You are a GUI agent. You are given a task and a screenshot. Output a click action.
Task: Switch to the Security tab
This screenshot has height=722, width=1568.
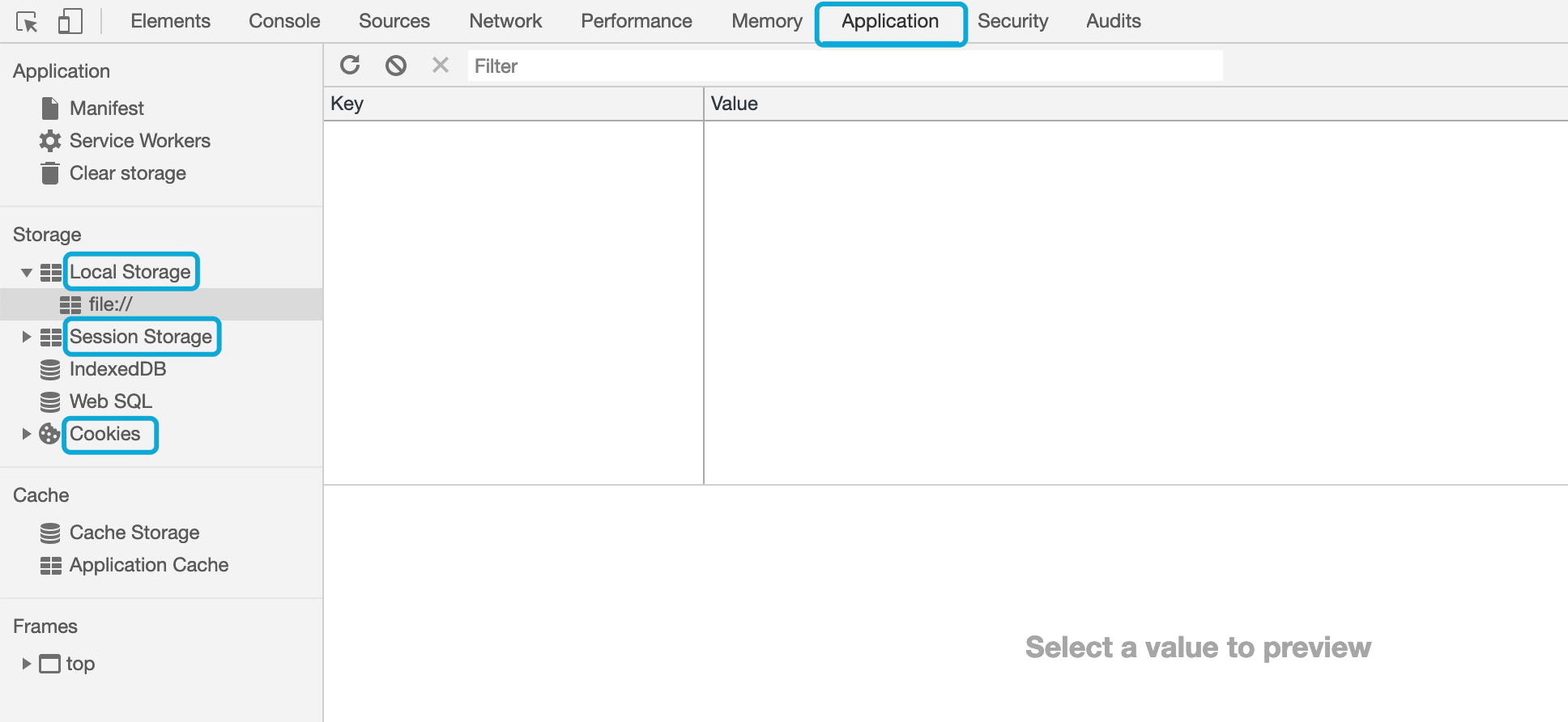pos(1012,21)
